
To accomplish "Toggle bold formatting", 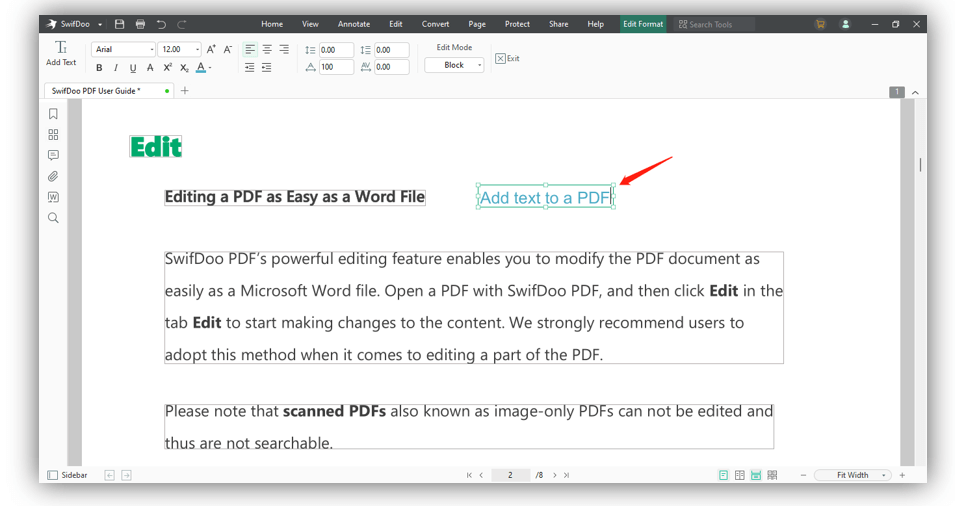I will pyautogui.click(x=99, y=68).
